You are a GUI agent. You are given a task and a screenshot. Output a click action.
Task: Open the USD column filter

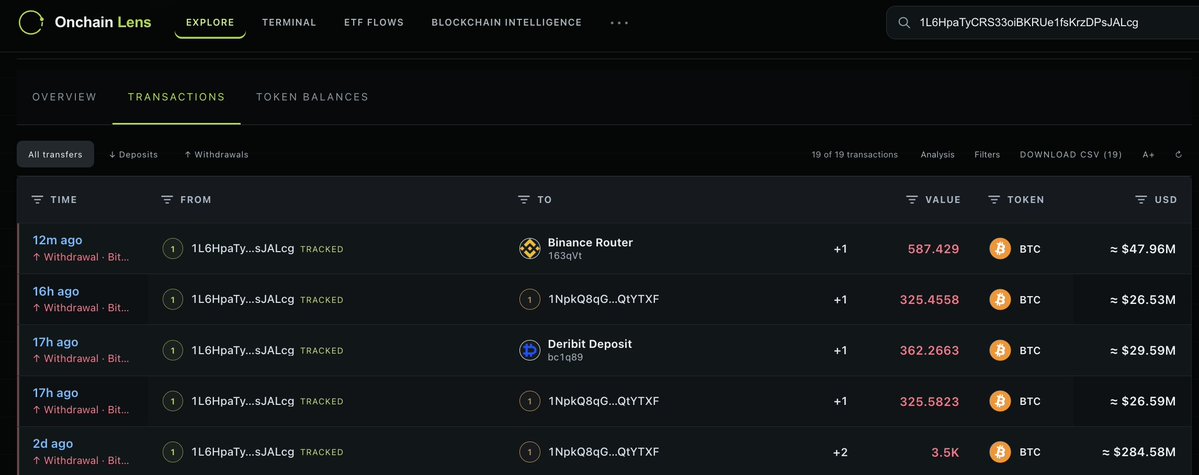1141,200
